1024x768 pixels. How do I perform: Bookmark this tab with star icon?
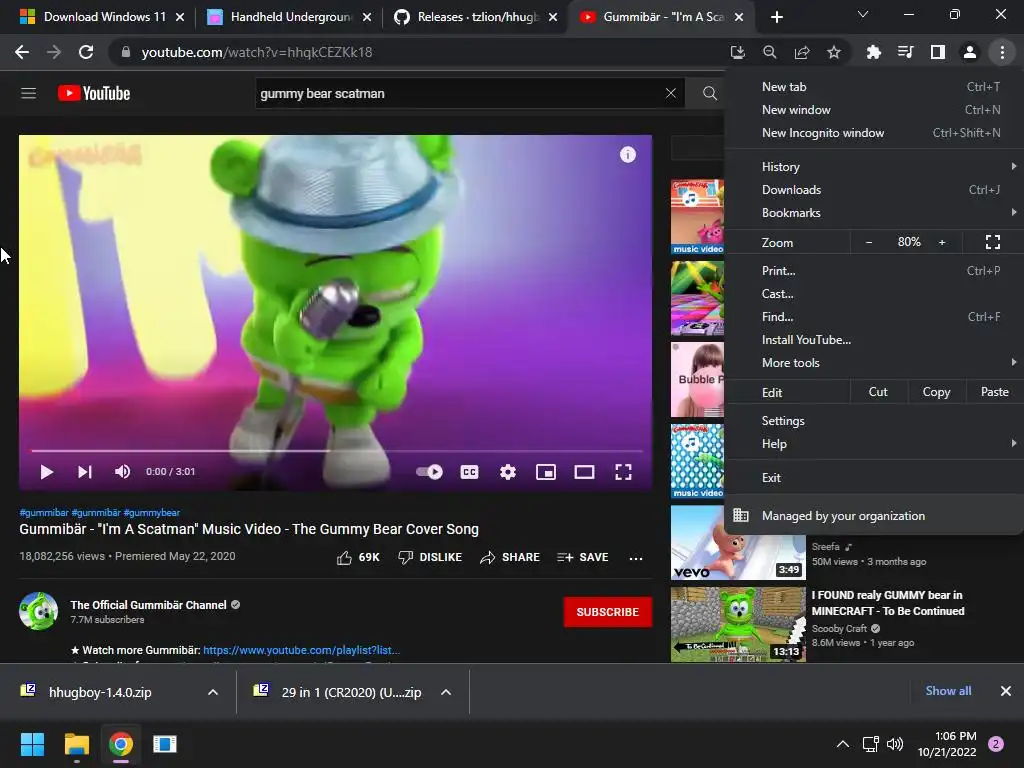pyautogui.click(x=834, y=52)
